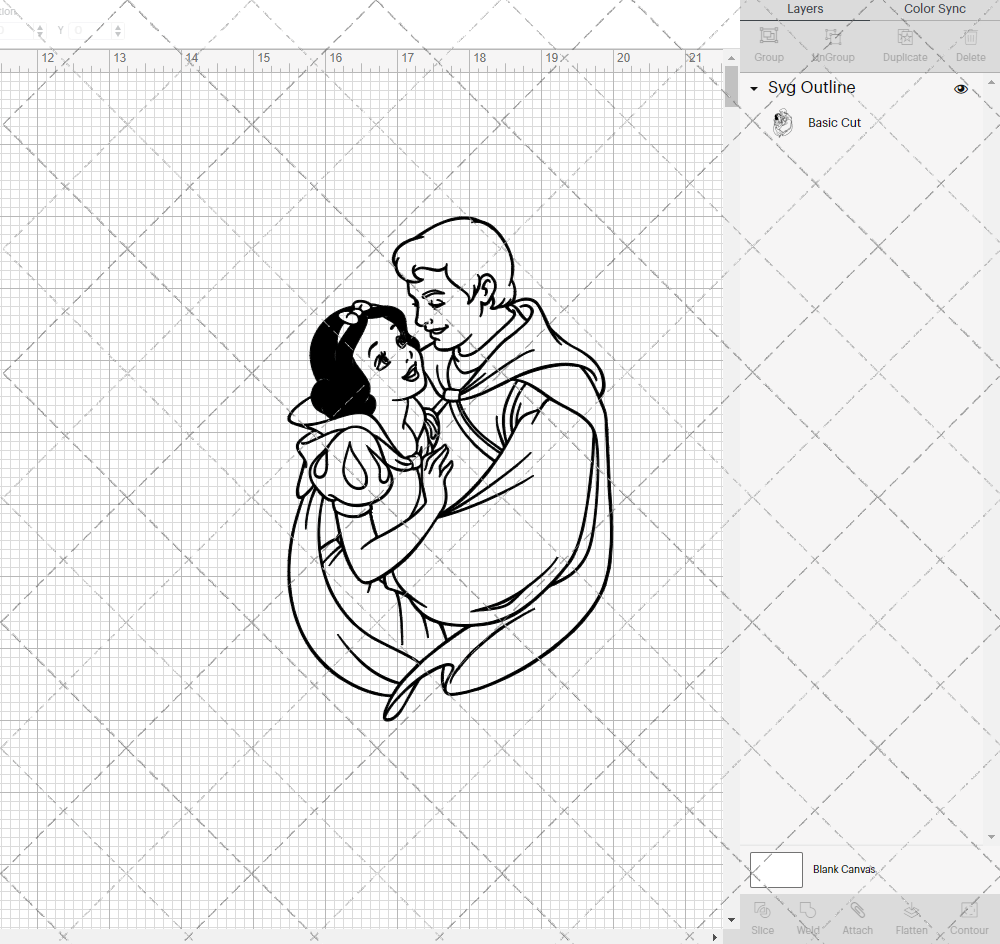The width and height of the screenshot is (1000, 944).
Task: Click the UnGroup icon
Action: click(832, 36)
